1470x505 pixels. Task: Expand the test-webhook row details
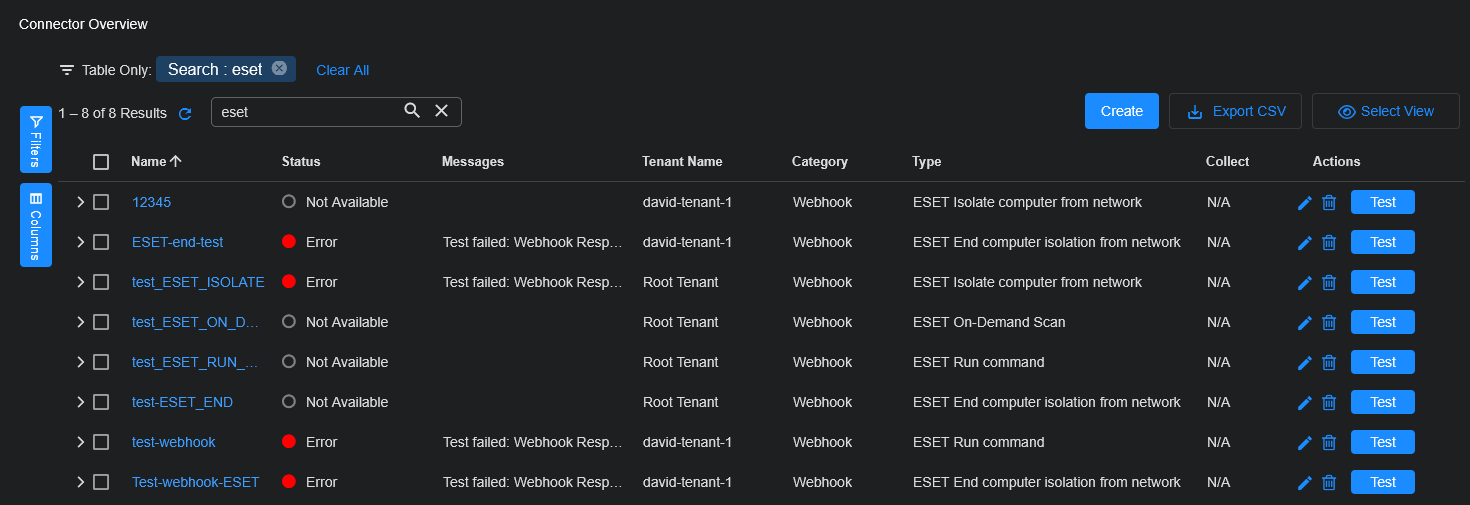point(80,442)
